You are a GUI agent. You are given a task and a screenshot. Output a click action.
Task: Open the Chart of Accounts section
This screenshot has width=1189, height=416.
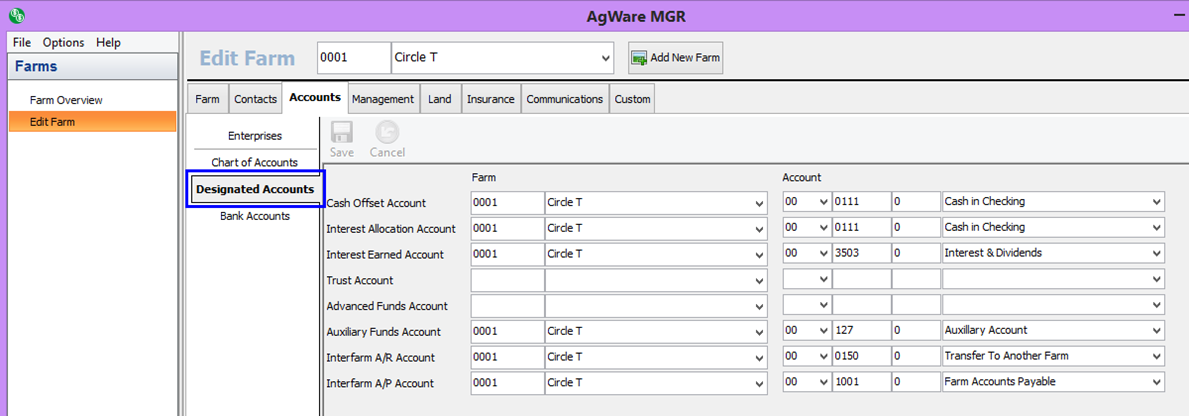[254, 162]
